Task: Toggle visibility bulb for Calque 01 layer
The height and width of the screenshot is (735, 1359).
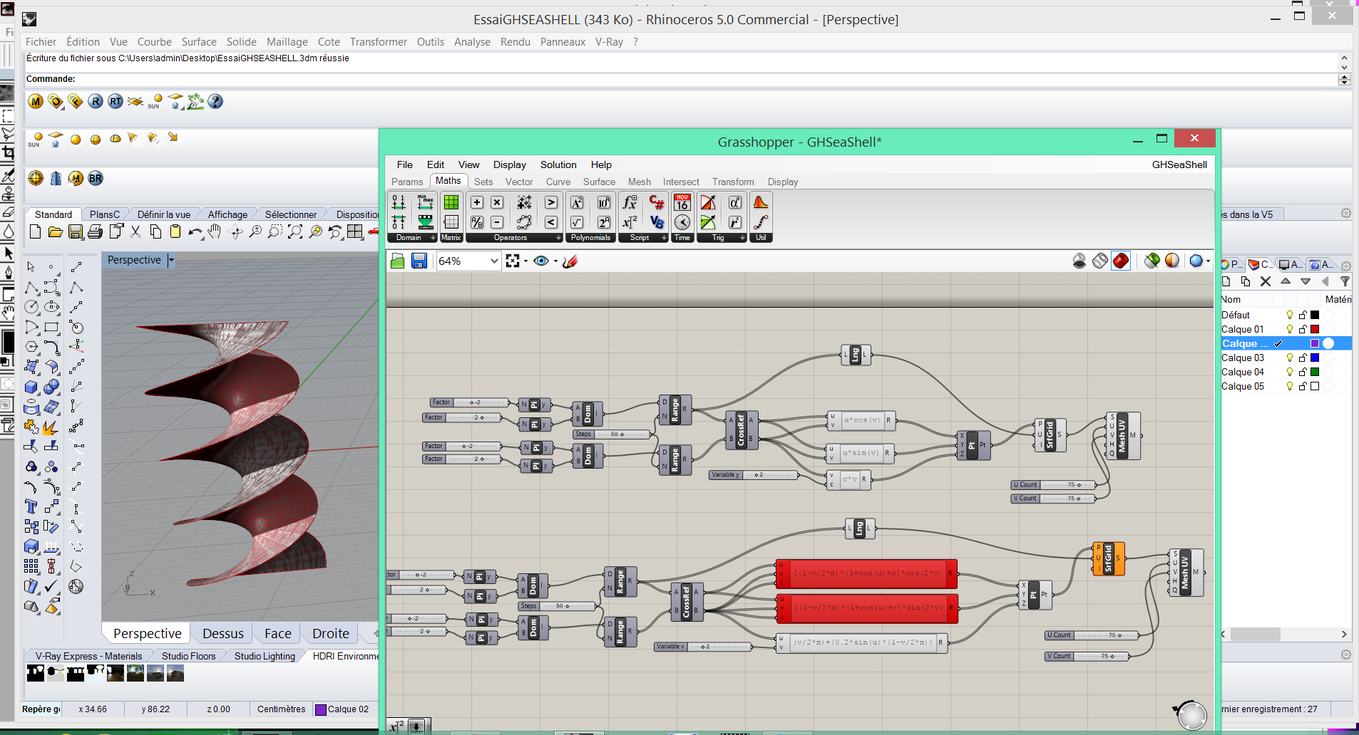Action: (1290, 329)
